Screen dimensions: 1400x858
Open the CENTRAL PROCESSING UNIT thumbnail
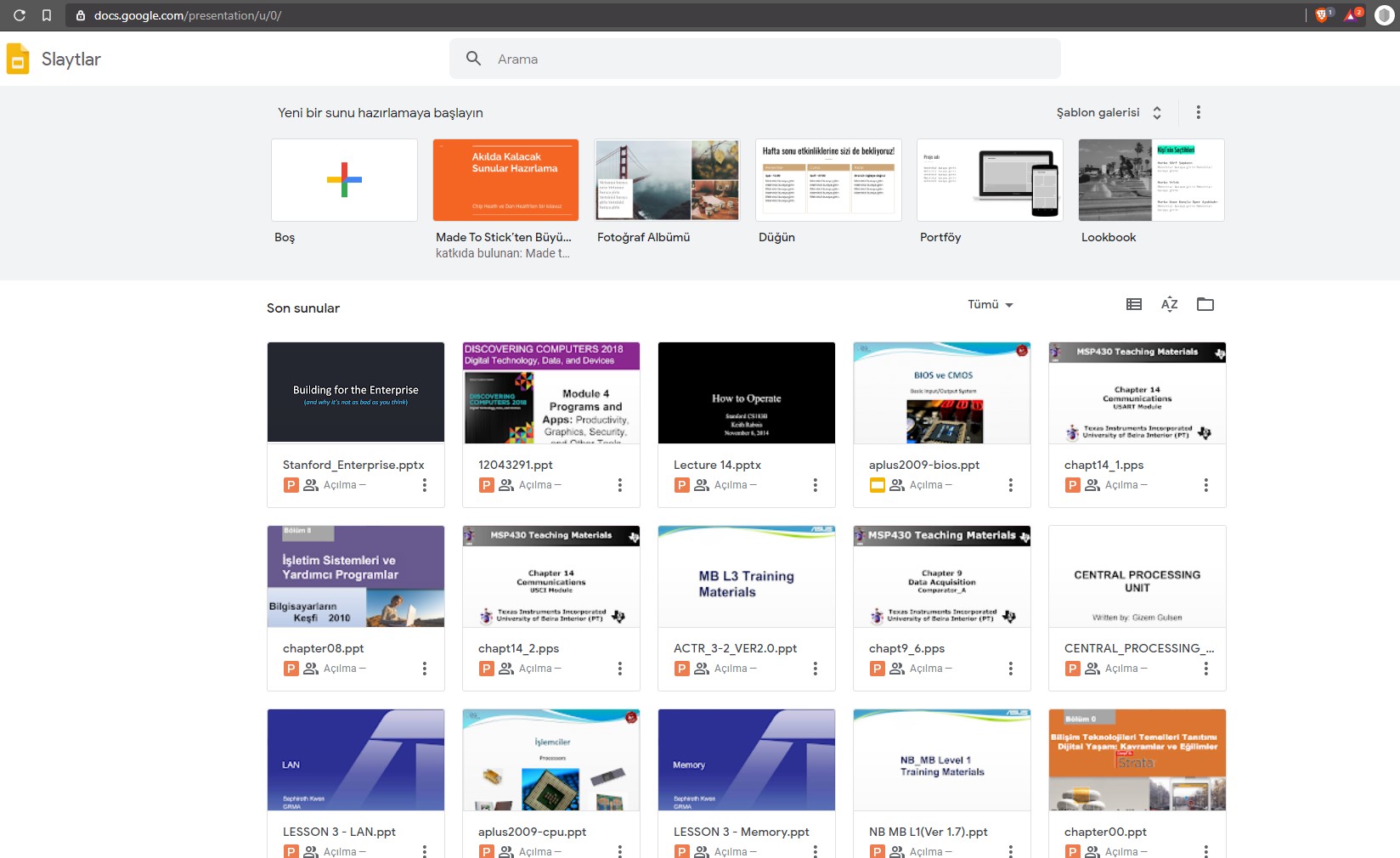[1137, 576]
